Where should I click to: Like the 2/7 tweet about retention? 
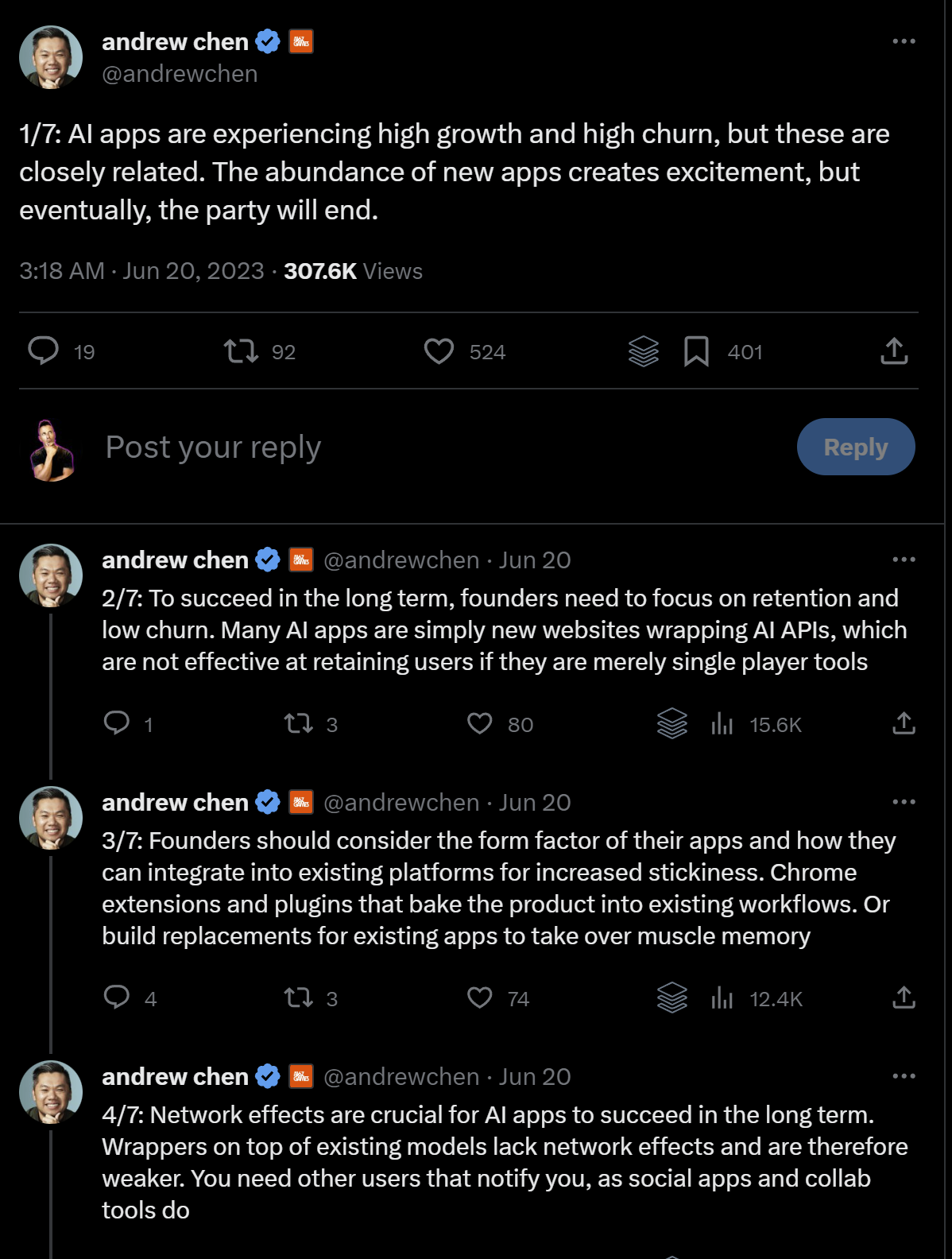point(480,723)
